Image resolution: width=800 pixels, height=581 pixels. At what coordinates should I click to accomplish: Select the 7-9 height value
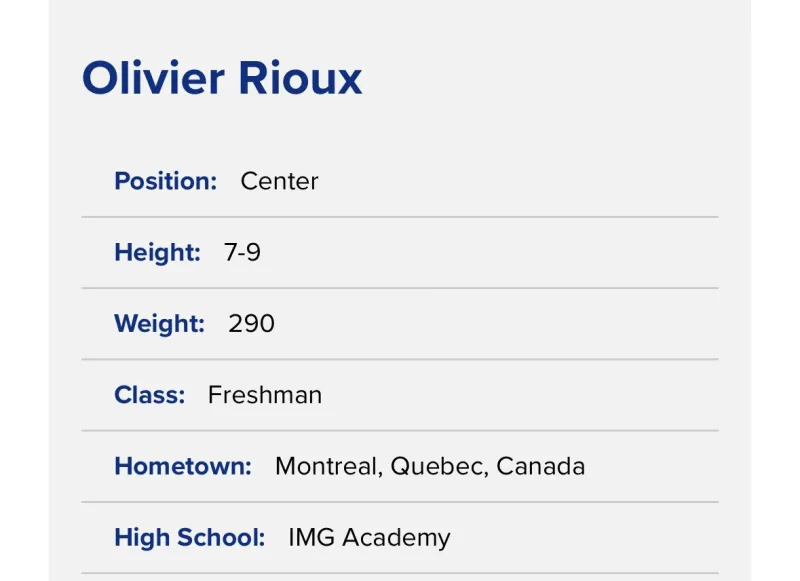point(242,252)
